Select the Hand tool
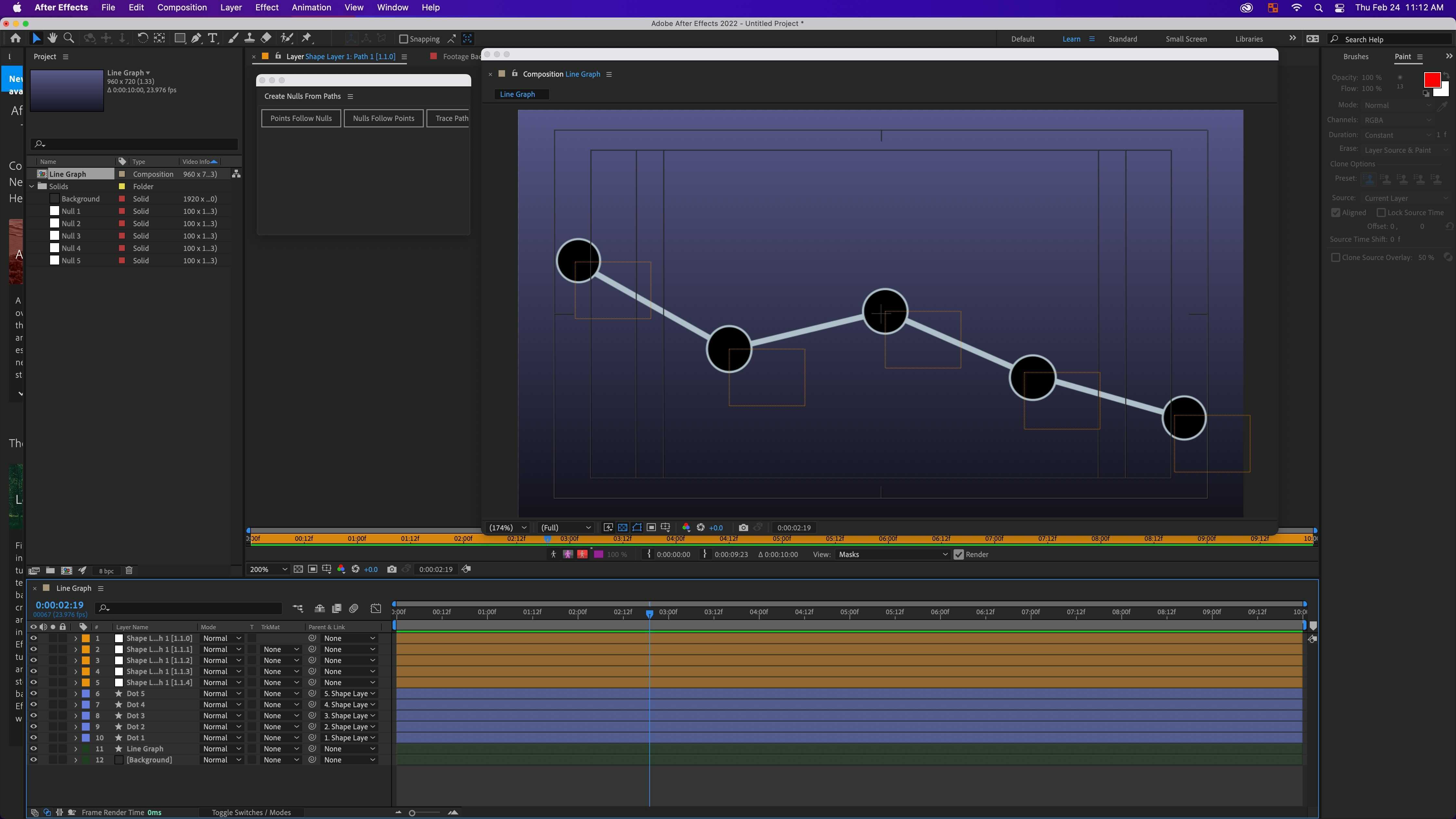Screen dimensions: 1456x819 coord(53,38)
